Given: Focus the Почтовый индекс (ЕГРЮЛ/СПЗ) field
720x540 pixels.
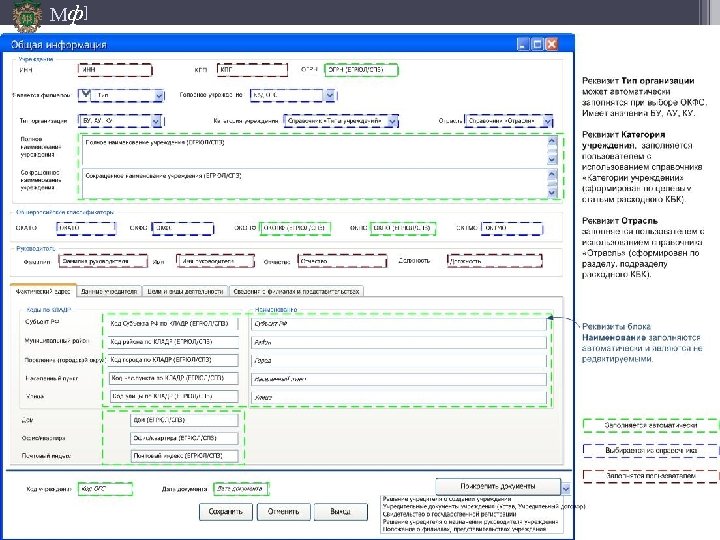Looking at the screenshot, I should [x=184, y=456].
